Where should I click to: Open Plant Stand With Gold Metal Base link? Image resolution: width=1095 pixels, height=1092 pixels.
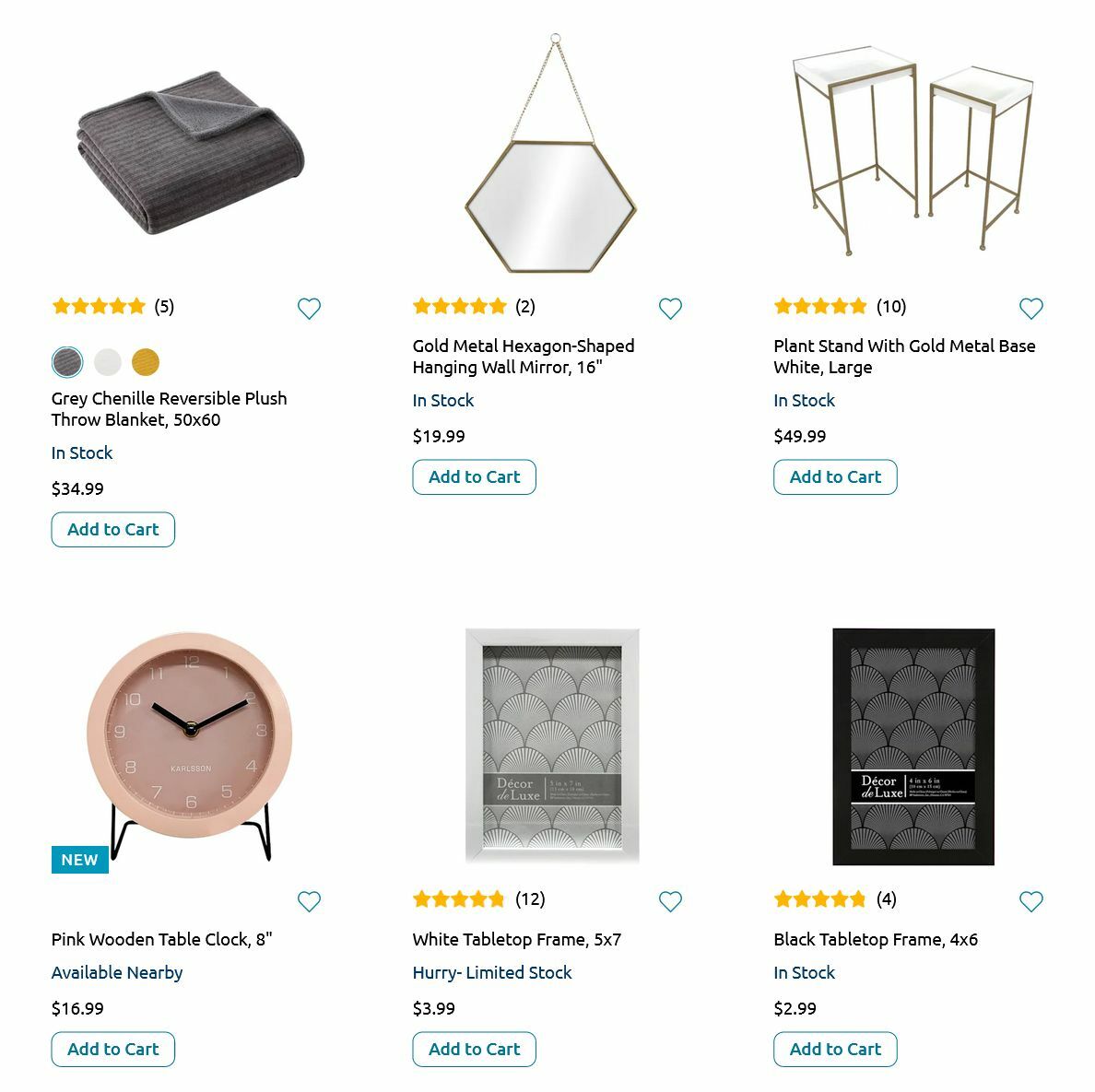[903, 357]
